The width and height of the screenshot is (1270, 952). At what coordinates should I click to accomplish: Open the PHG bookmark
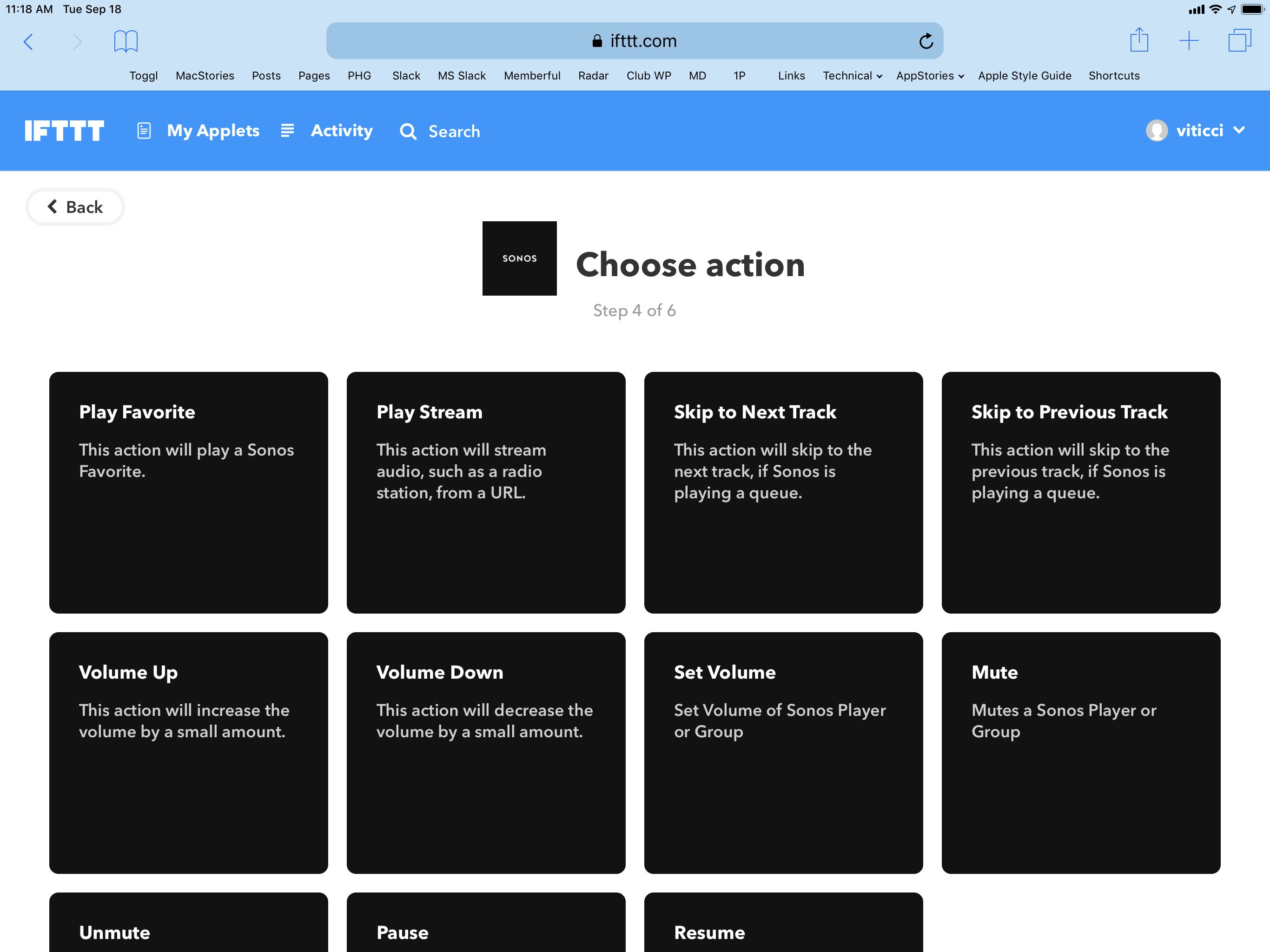tap(359, 76)
